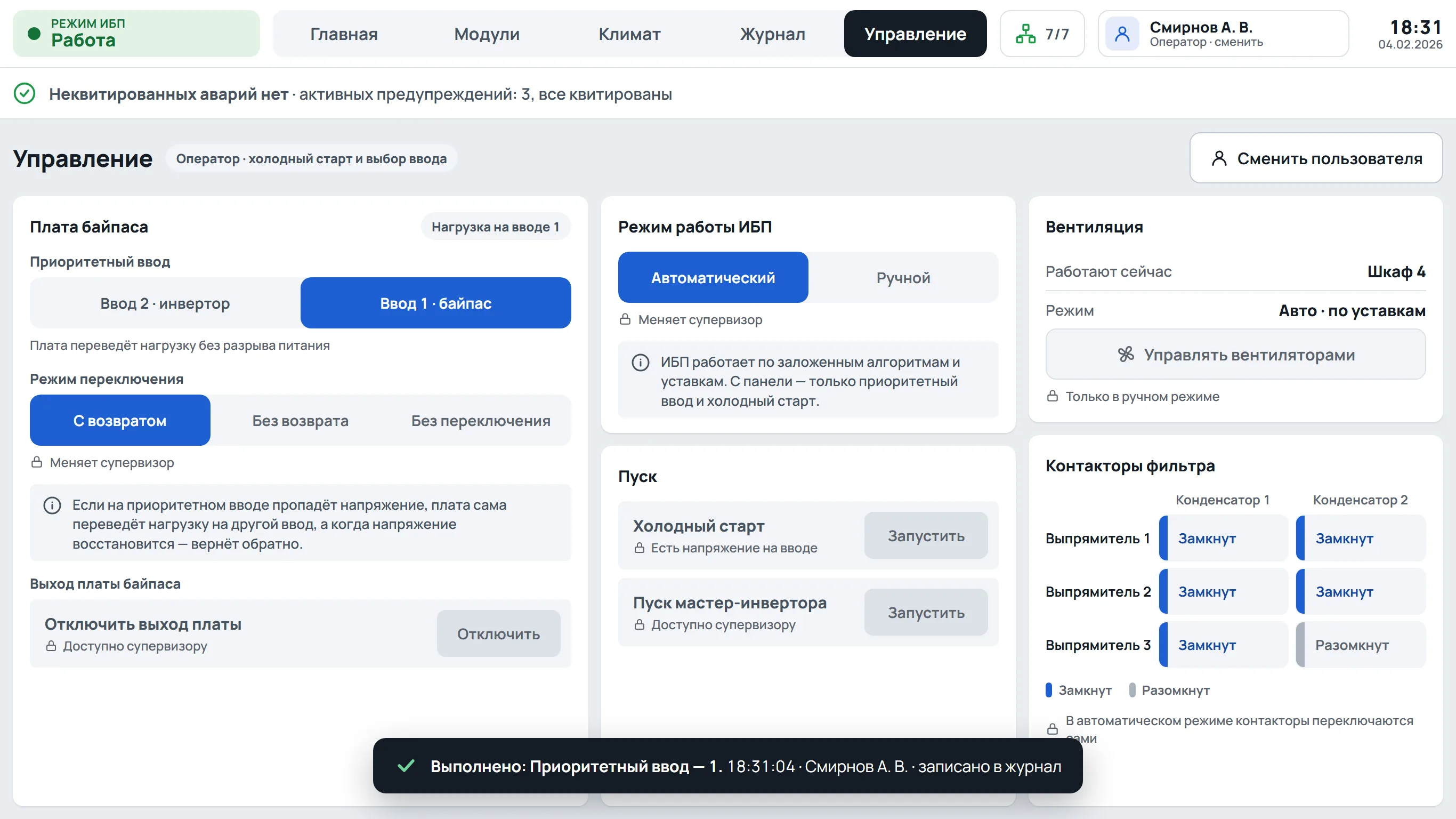Select Ввод 2 · инвертор priority input
Screen dimensions: 1456x819
pyautogui.click(x=165, y=303)
